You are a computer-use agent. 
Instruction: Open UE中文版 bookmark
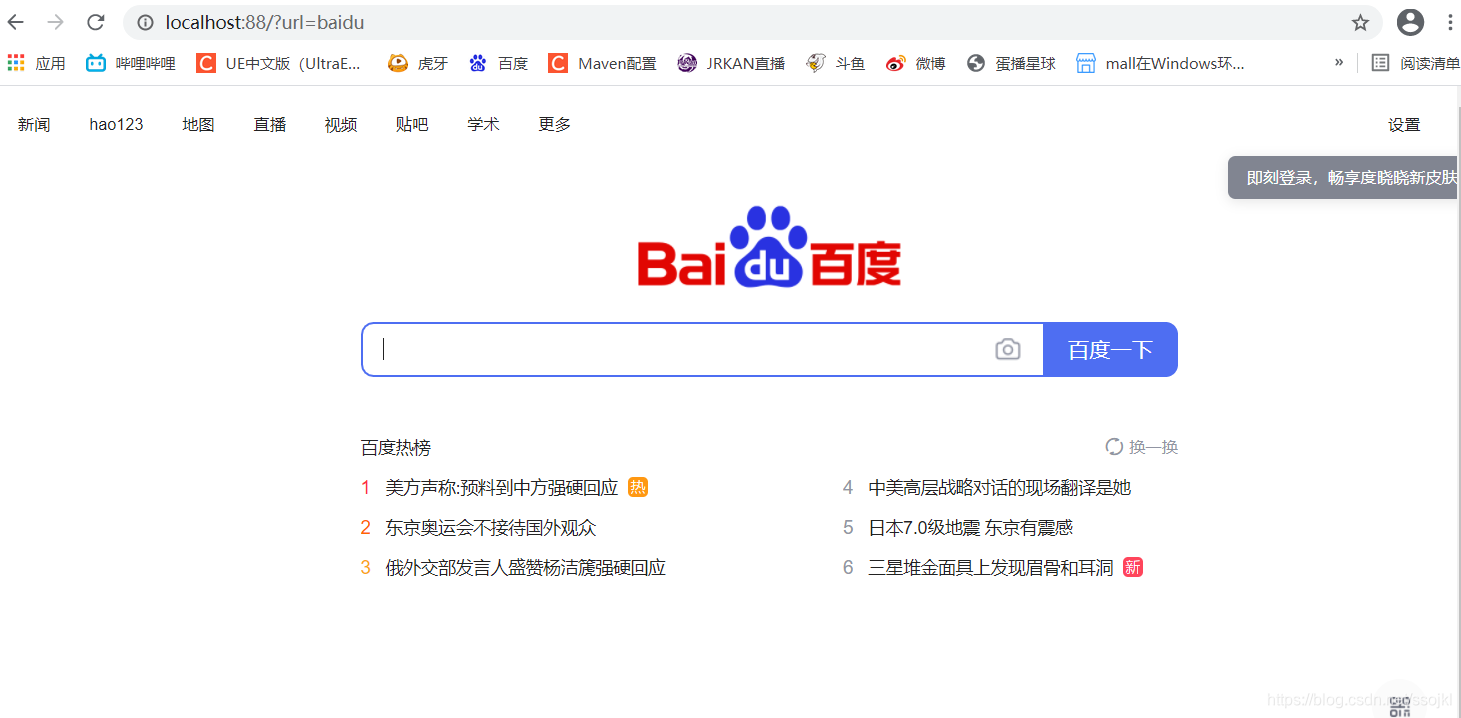[x=279, y=63]
